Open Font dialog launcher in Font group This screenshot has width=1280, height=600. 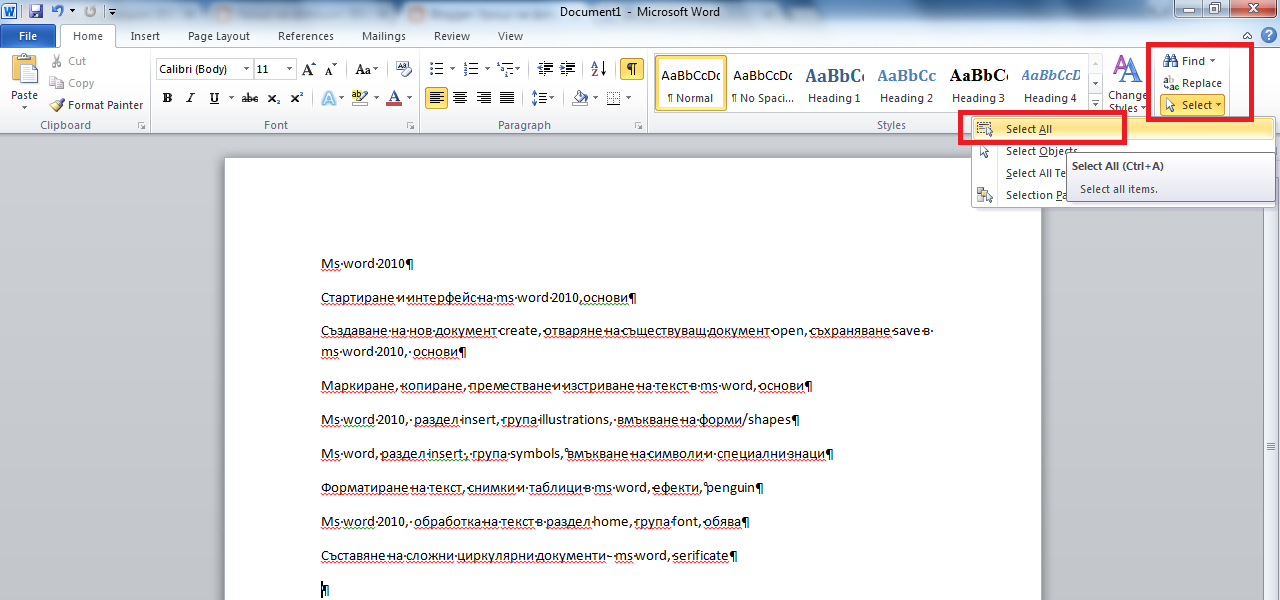point(410,126)
